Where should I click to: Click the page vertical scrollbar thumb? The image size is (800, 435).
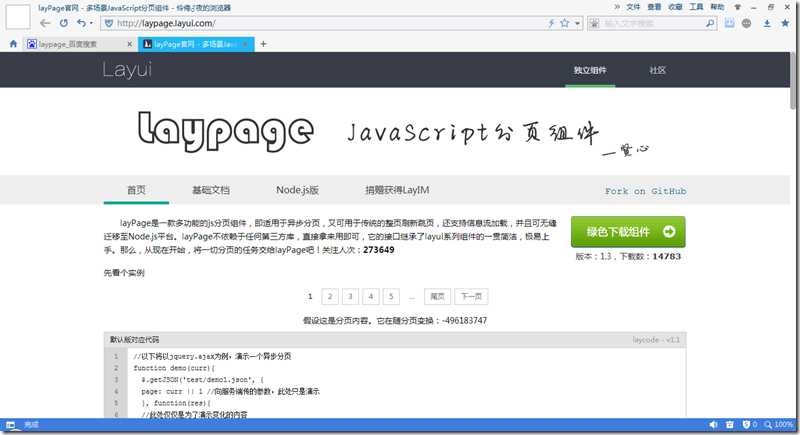point(793,80)
